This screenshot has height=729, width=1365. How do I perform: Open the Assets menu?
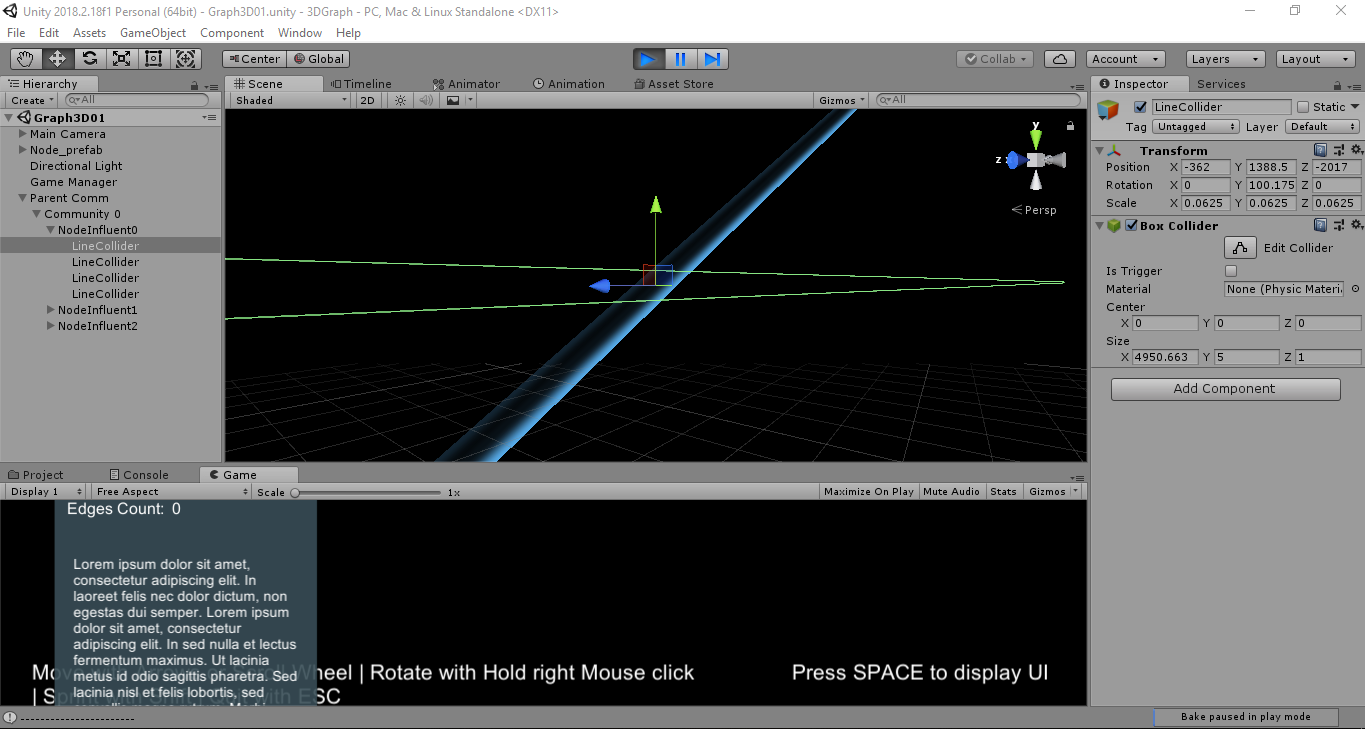[89, 33]
